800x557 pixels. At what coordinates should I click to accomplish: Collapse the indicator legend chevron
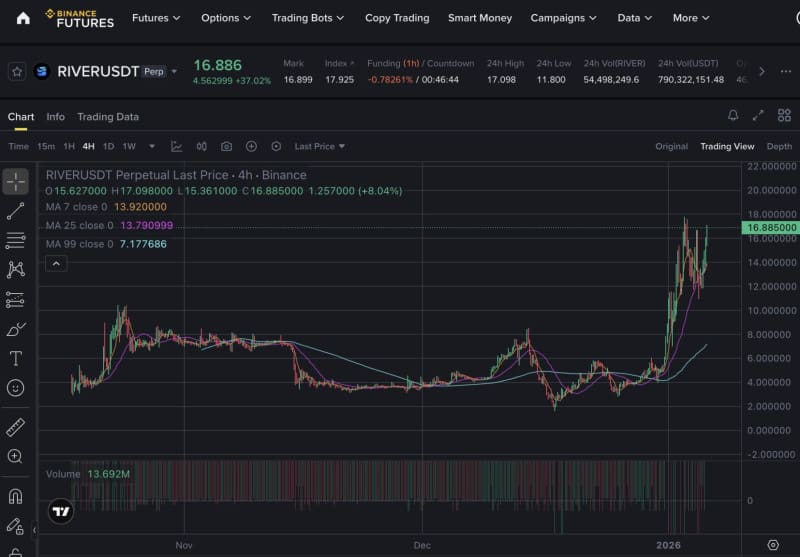coord(56,264)
